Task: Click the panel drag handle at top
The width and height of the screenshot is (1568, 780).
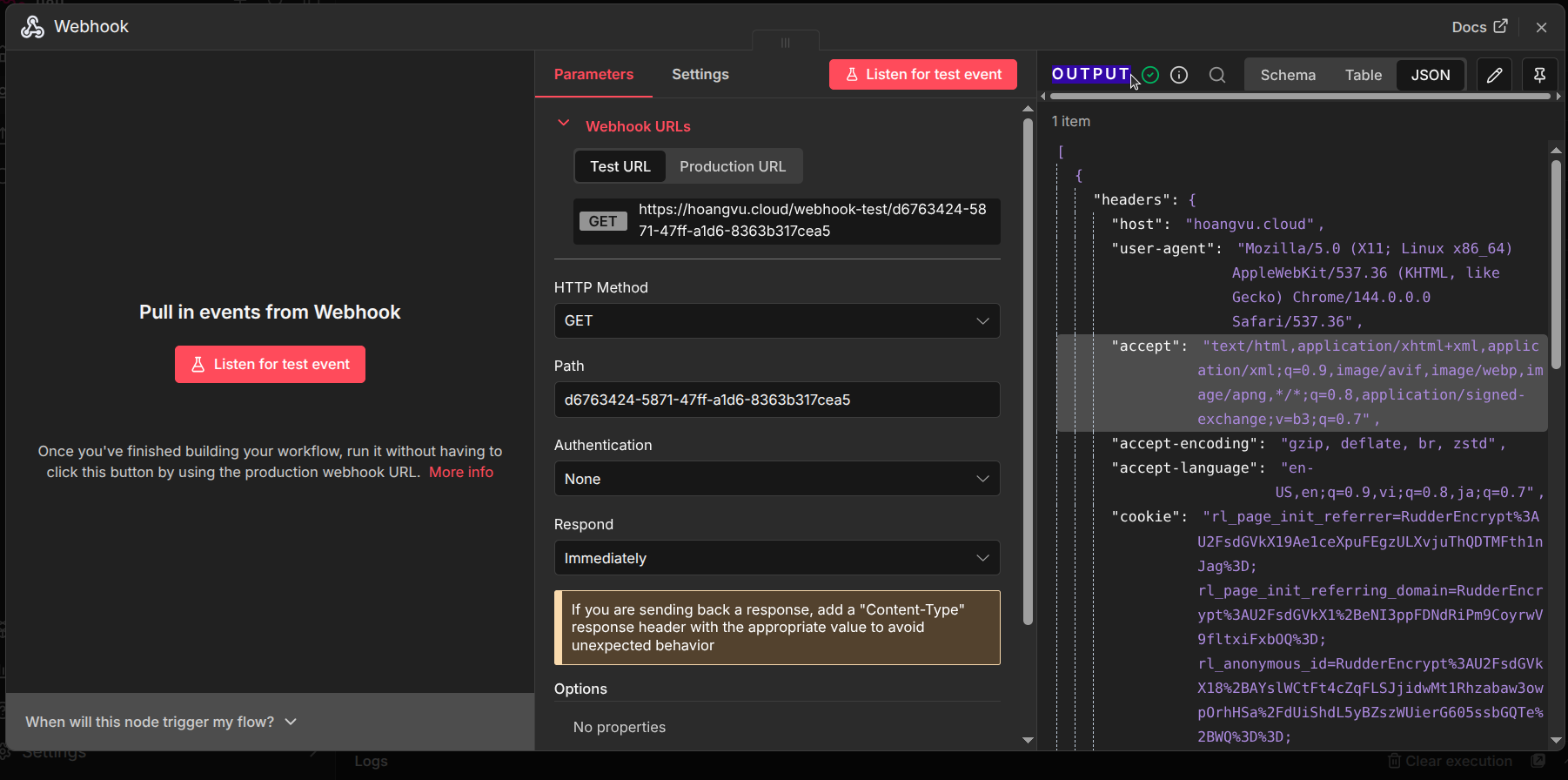Action: [x=785, y=42]
